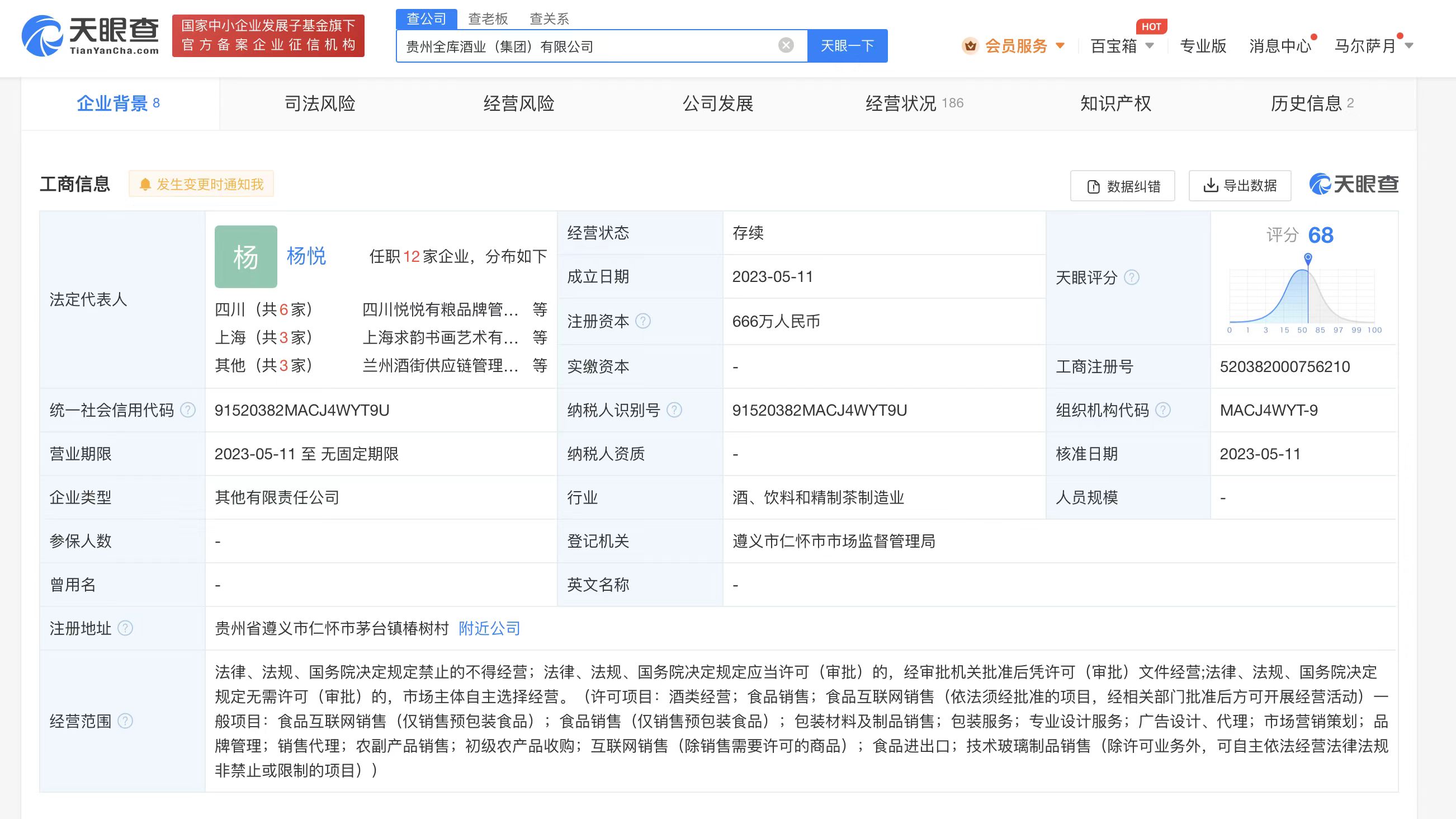Open the 上海求韵书画艺术有… company link
The height and width of the screenshot is (819, 1456).
click(x=440, y=338)
